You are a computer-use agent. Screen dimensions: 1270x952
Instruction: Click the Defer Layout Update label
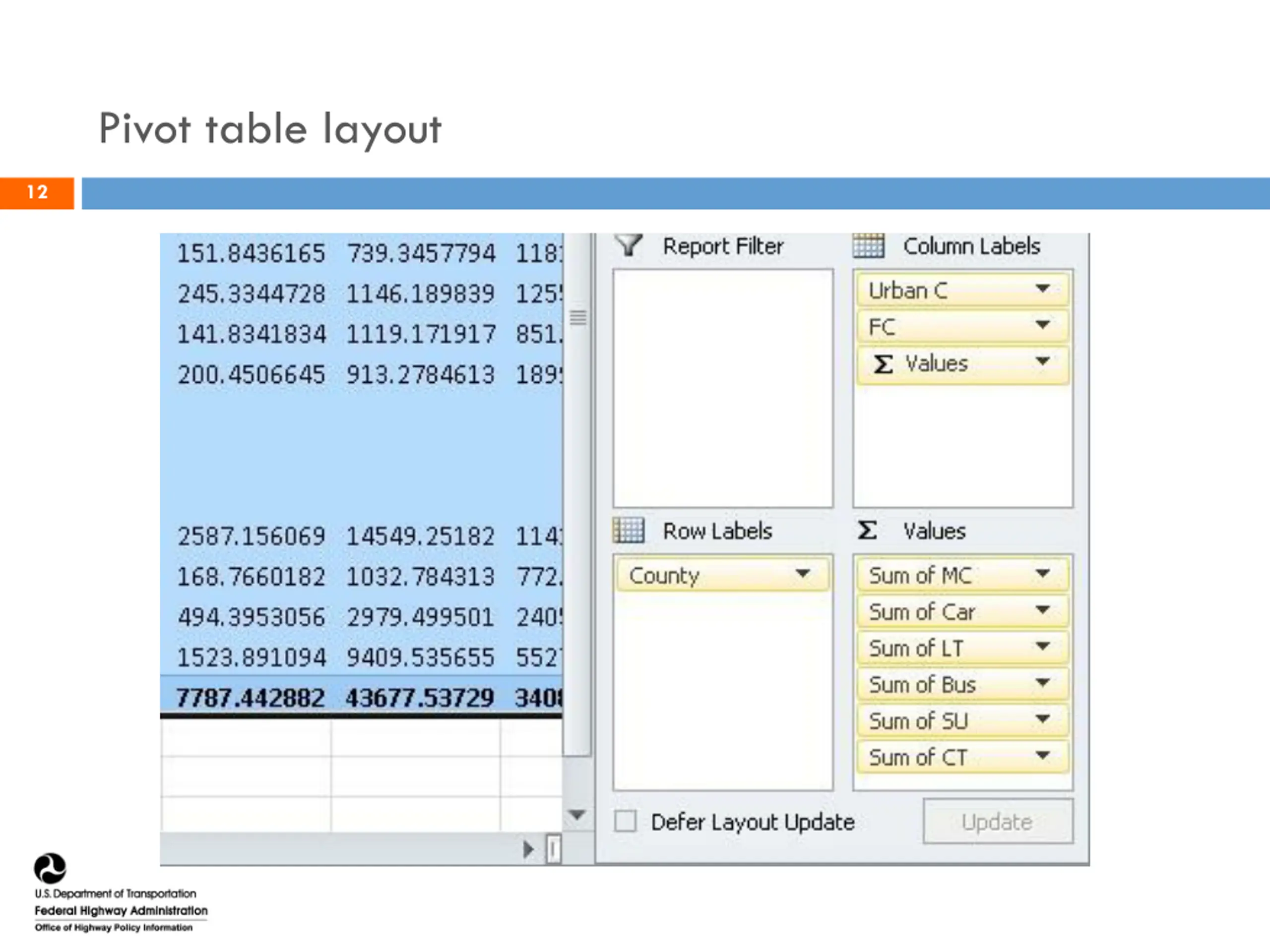pos(753,822)
